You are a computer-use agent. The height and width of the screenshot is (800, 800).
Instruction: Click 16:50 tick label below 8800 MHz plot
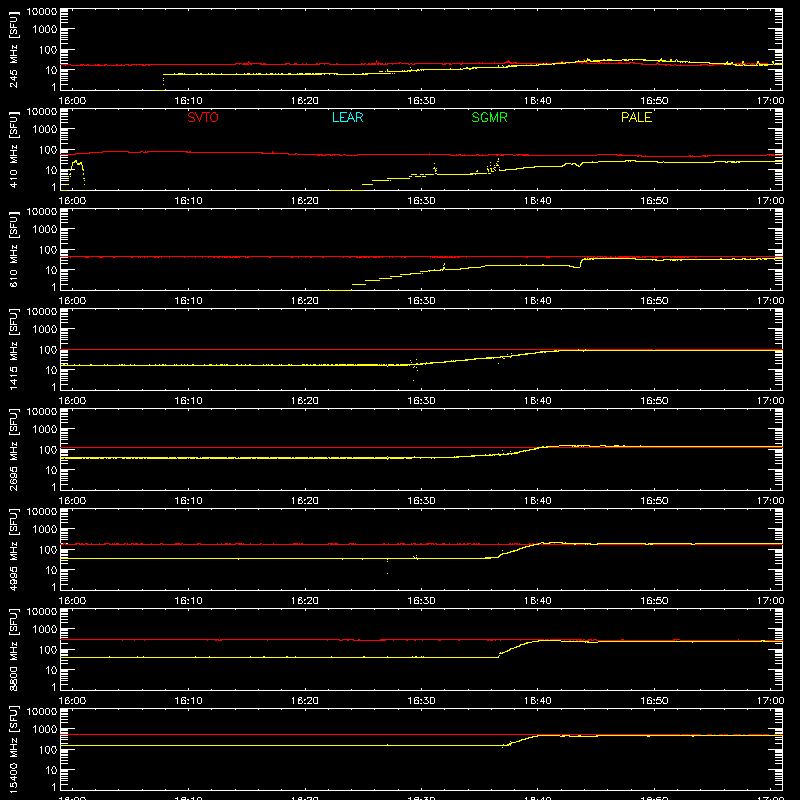pos(654,701)
